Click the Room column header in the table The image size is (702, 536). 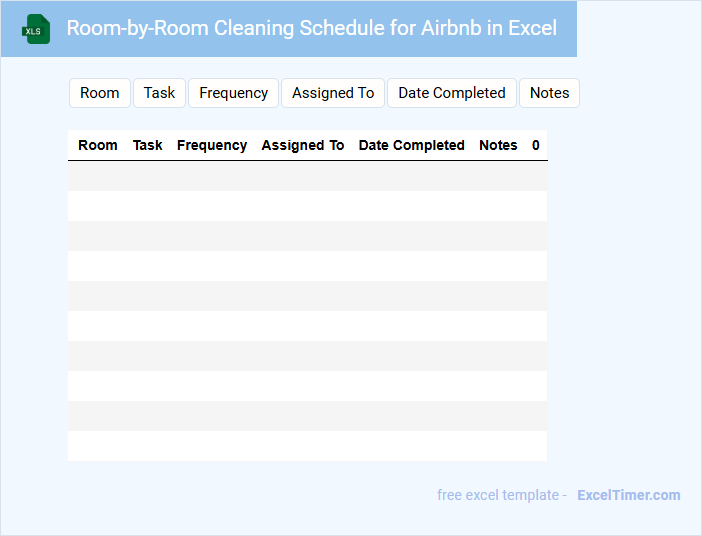click(98, 145)
